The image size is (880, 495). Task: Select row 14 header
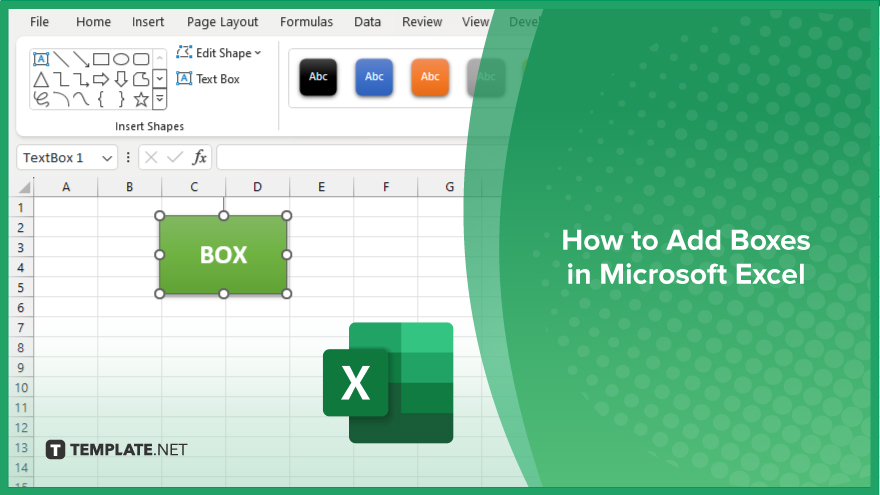click(21, 468)
